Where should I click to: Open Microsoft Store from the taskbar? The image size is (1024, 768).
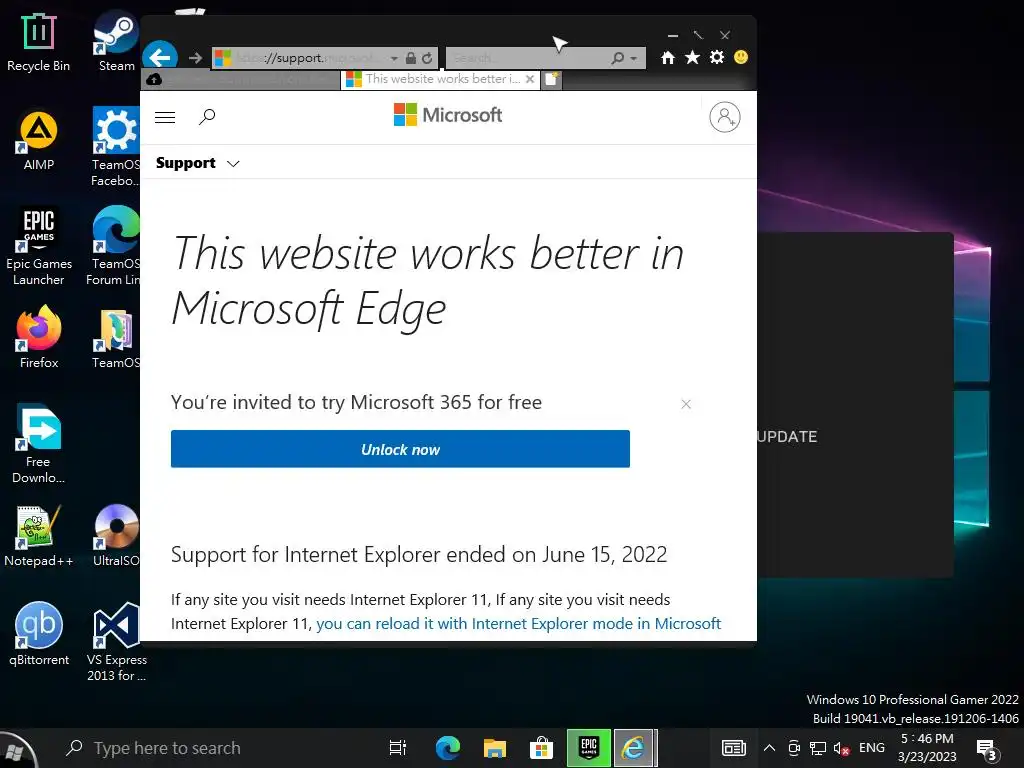pyautogui.click(x=541, y=748)
